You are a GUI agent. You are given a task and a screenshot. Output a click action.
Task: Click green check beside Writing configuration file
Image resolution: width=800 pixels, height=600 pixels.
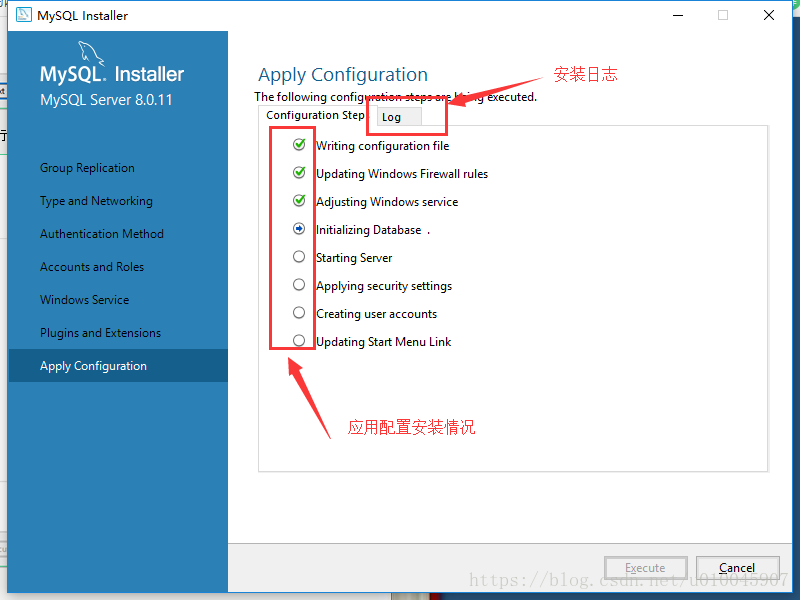tap(299, 145)
